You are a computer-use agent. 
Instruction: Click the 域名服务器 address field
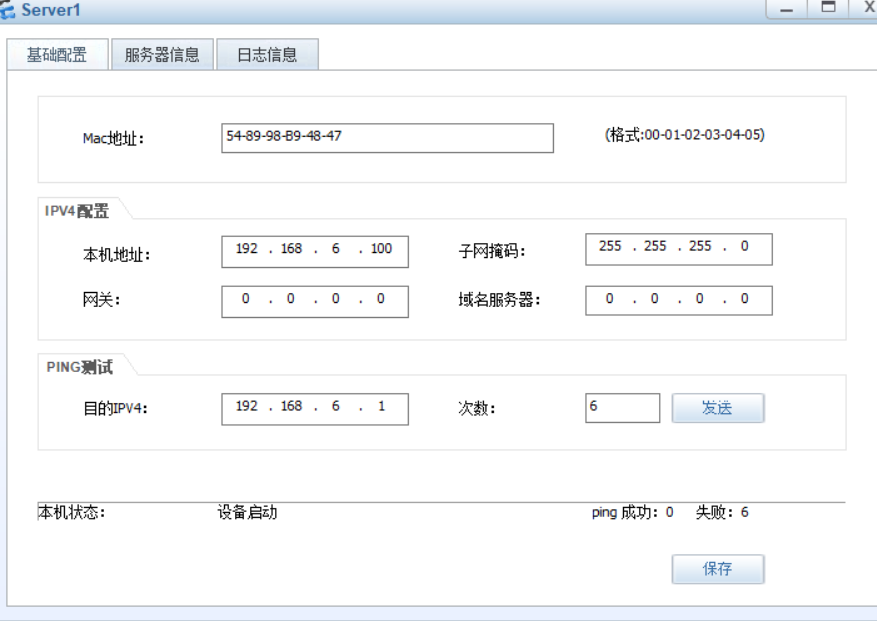click(x=678, y=300)
